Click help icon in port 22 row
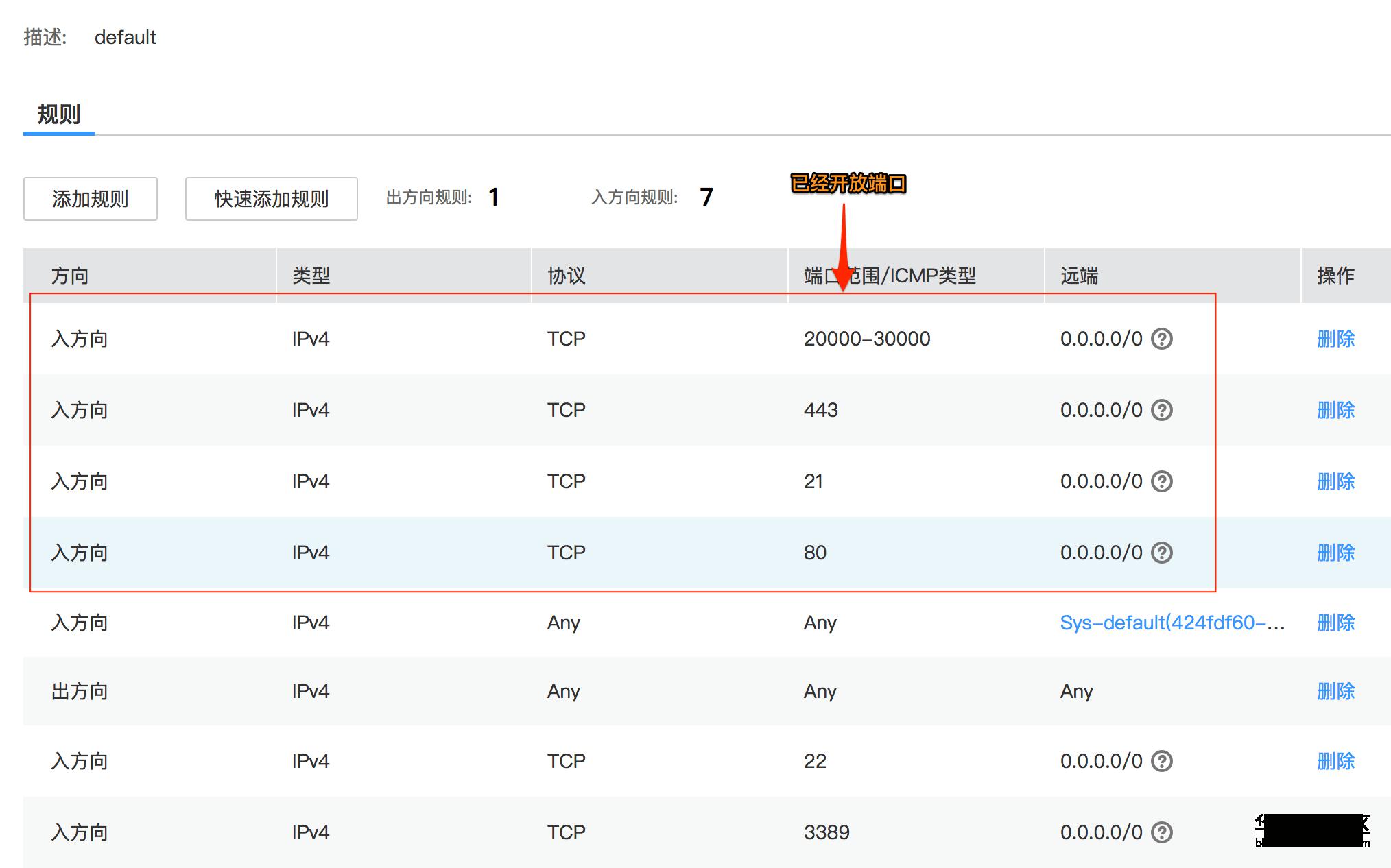1391x868 pixels. point(1161,761)
